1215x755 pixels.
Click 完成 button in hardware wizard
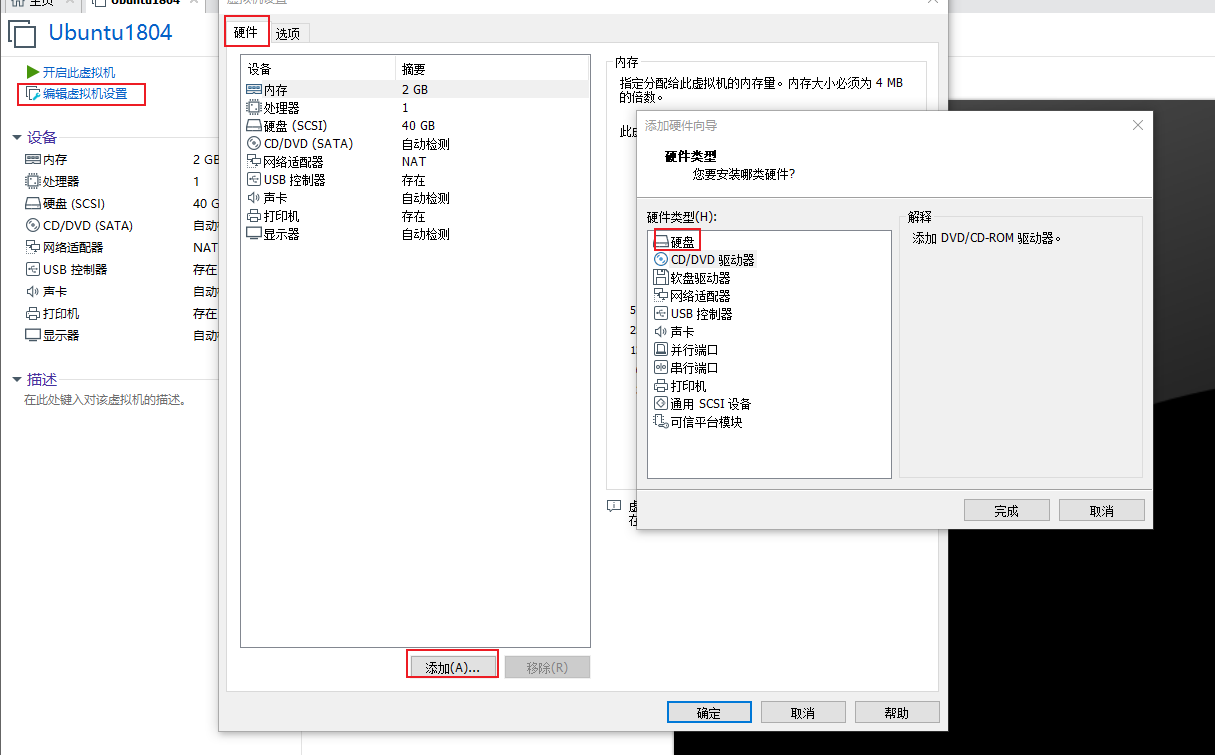coord(1006,511)
